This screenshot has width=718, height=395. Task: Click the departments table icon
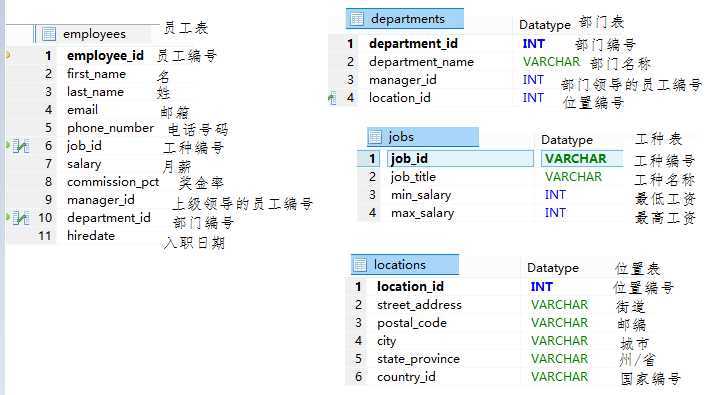coord(357,19)
